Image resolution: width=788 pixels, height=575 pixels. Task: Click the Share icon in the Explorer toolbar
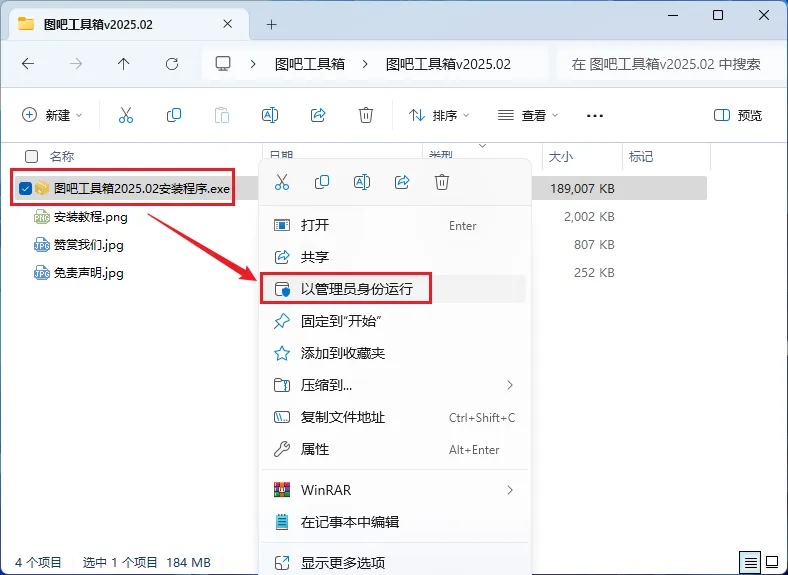click(x=318, y=115)
